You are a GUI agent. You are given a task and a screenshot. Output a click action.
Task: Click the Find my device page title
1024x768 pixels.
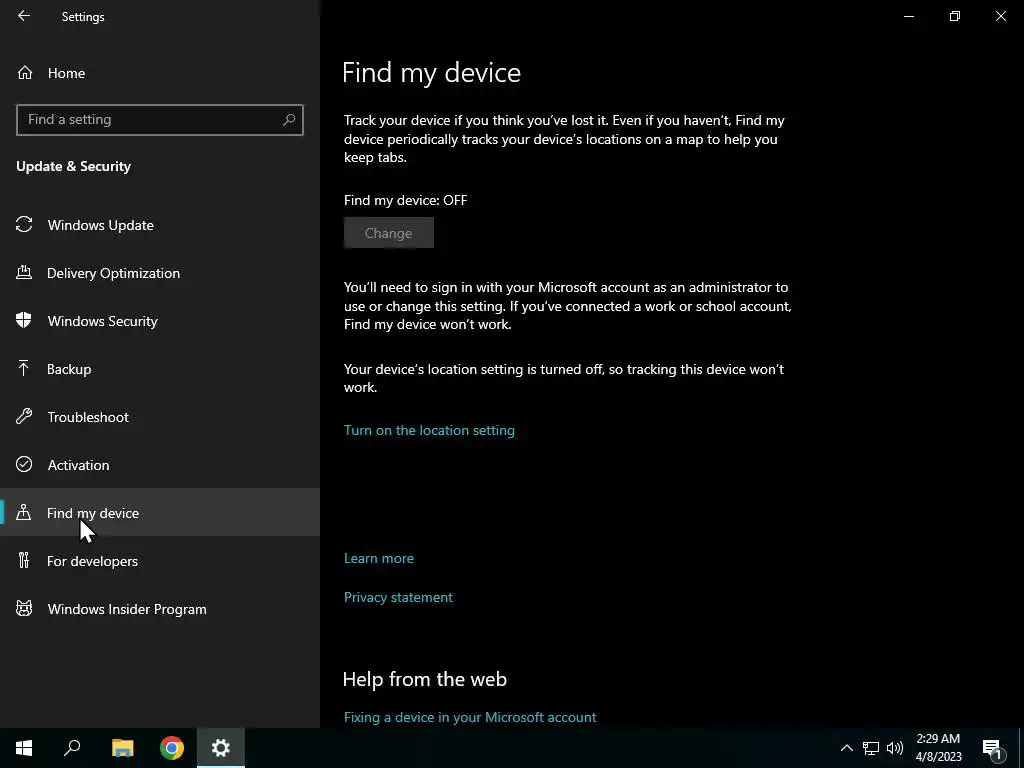pos(431,72)
